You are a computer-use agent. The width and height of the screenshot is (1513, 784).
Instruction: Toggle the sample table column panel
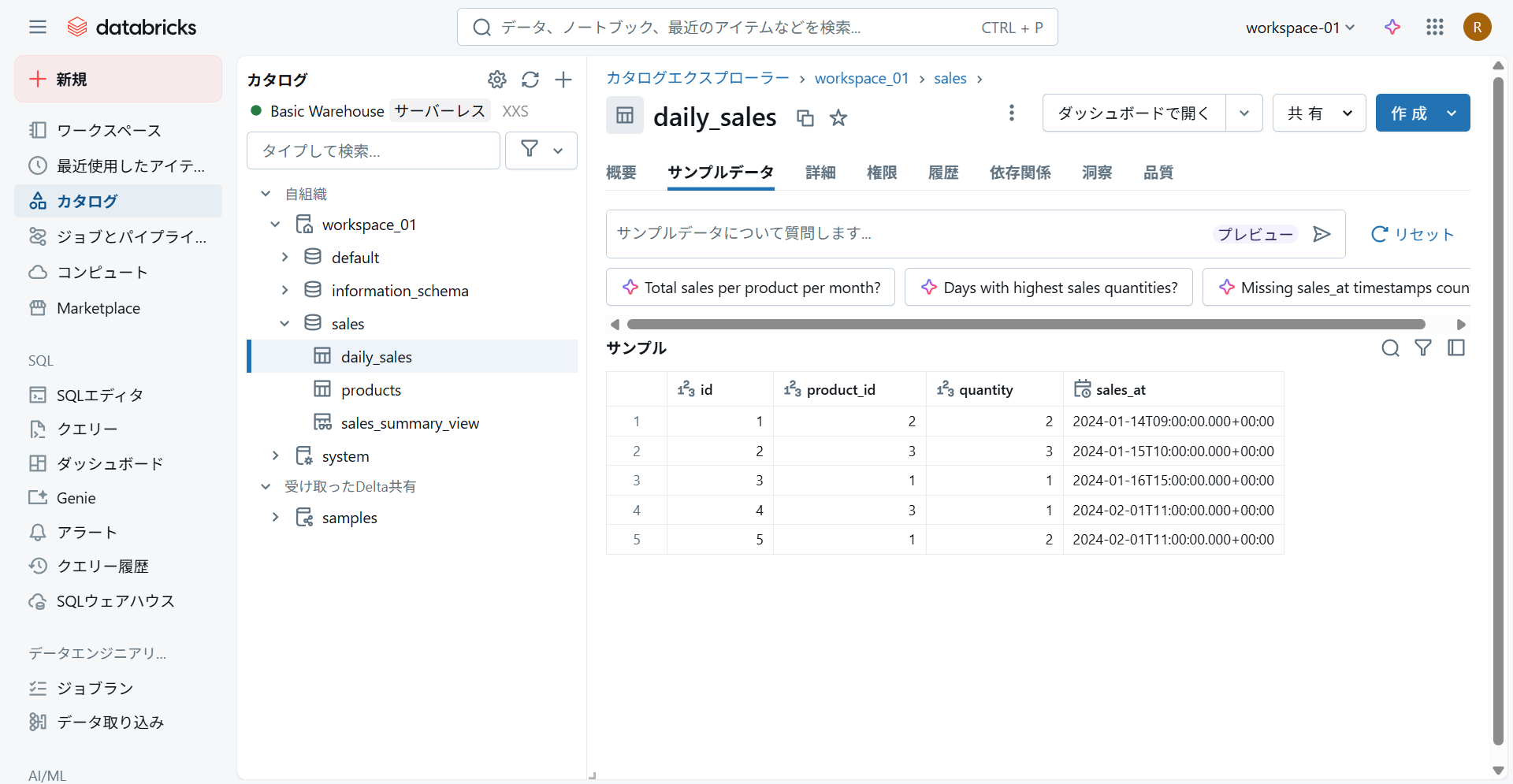[x=1456, y=348]
